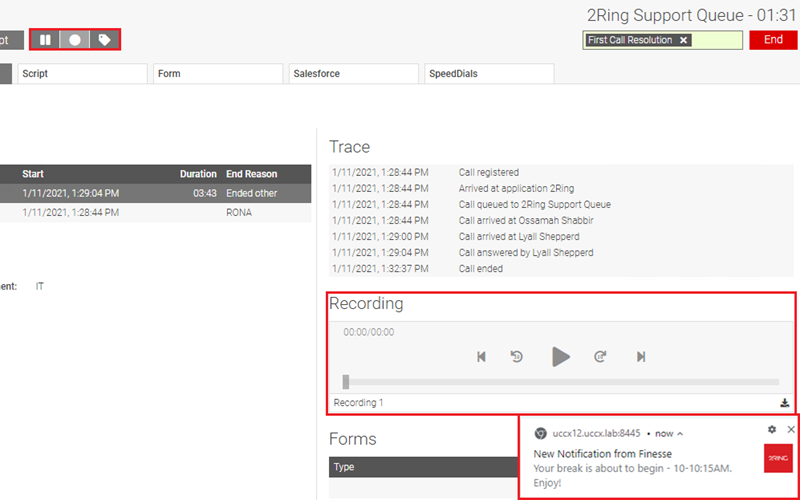Screen dimensions: 800x500
Task: Click the 'Call answered by Lyall Shepperd' trace entry
Action: click(526, 253)
